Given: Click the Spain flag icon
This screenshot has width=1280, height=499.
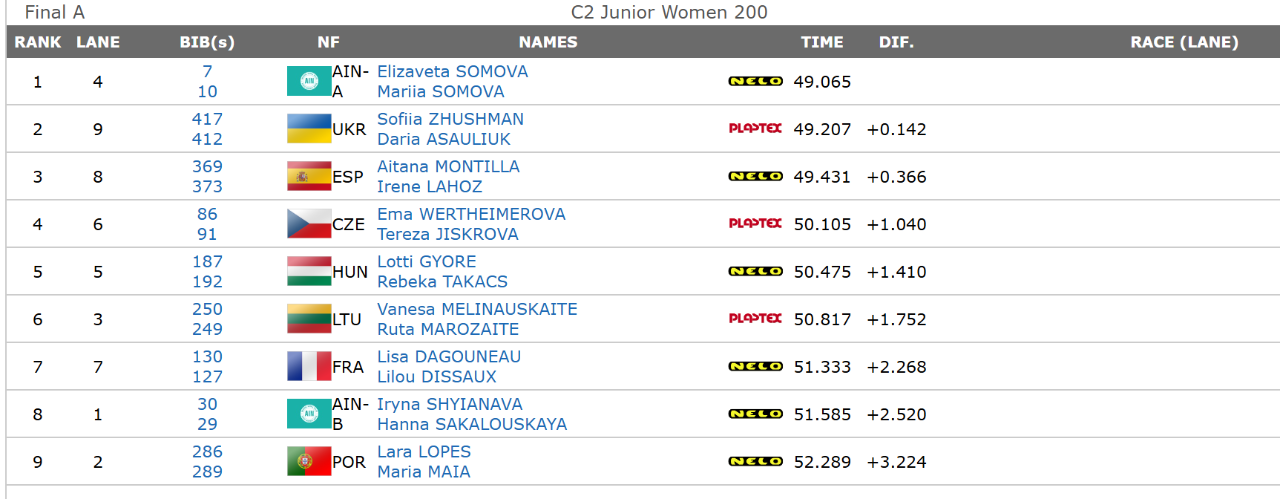Looking at the screenshot, I should pyautogui.click(x=309, y=176).
